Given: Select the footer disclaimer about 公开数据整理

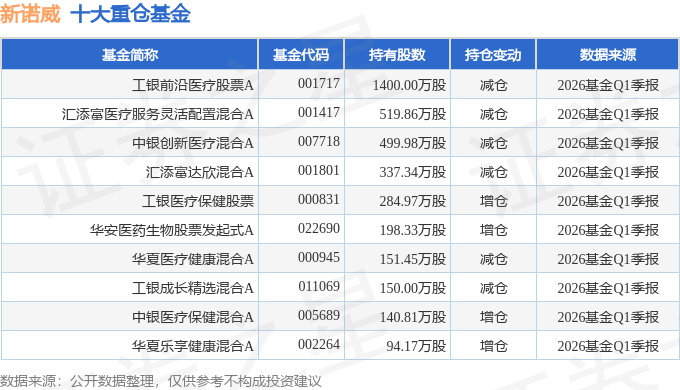Looking at the screenshot, I should tap(161, 381).
